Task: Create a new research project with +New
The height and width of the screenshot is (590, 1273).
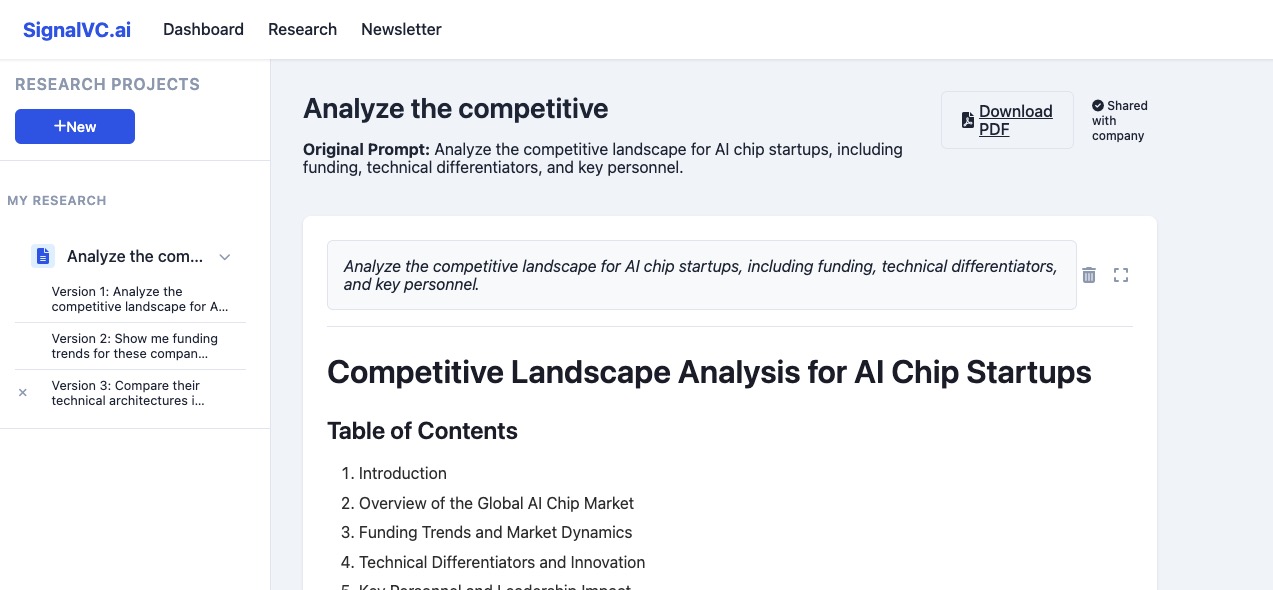Action: coord(75,127)
